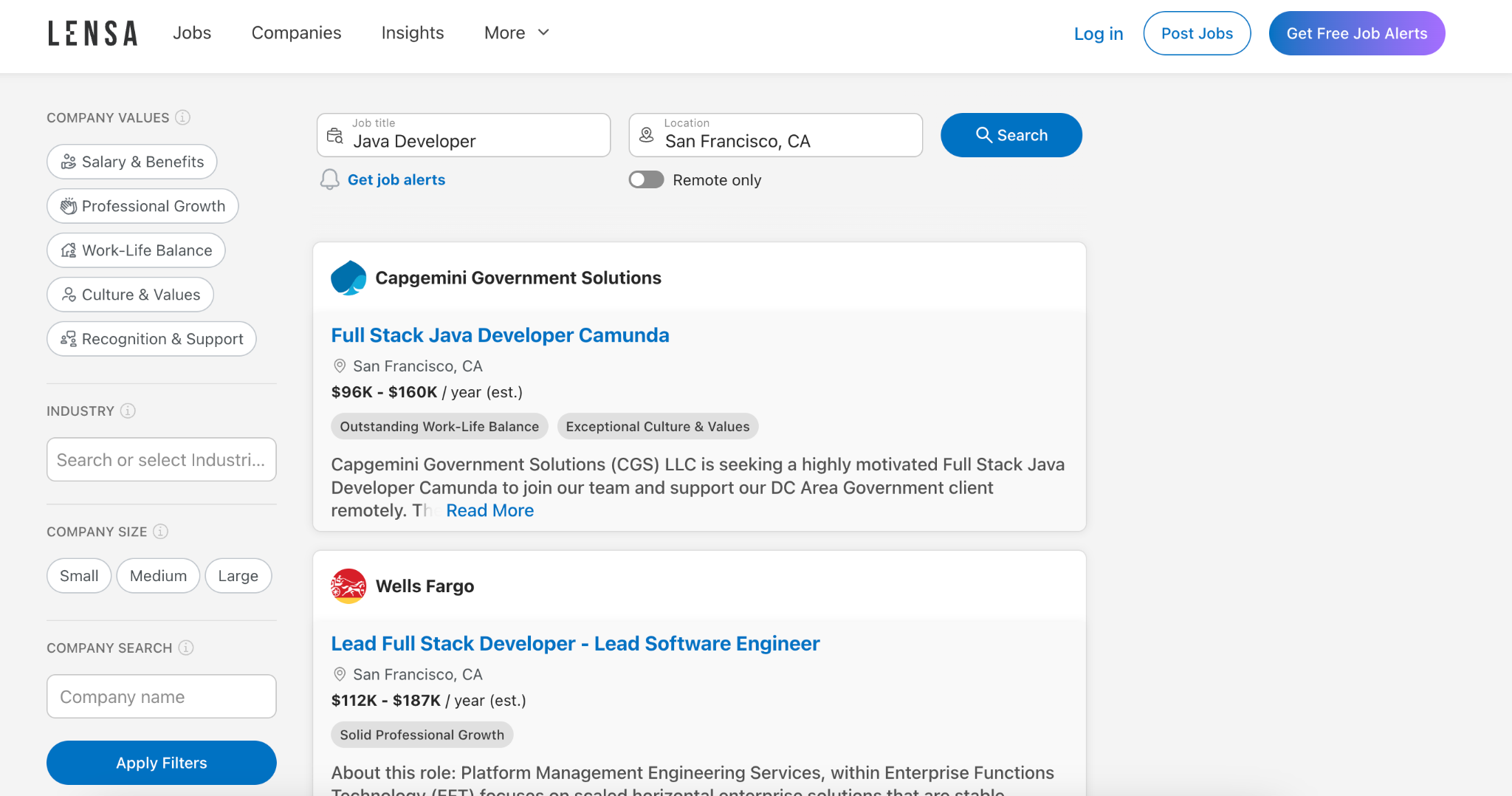
Task: Select Work-Life Balance value filter
Action: coord(136,250)
